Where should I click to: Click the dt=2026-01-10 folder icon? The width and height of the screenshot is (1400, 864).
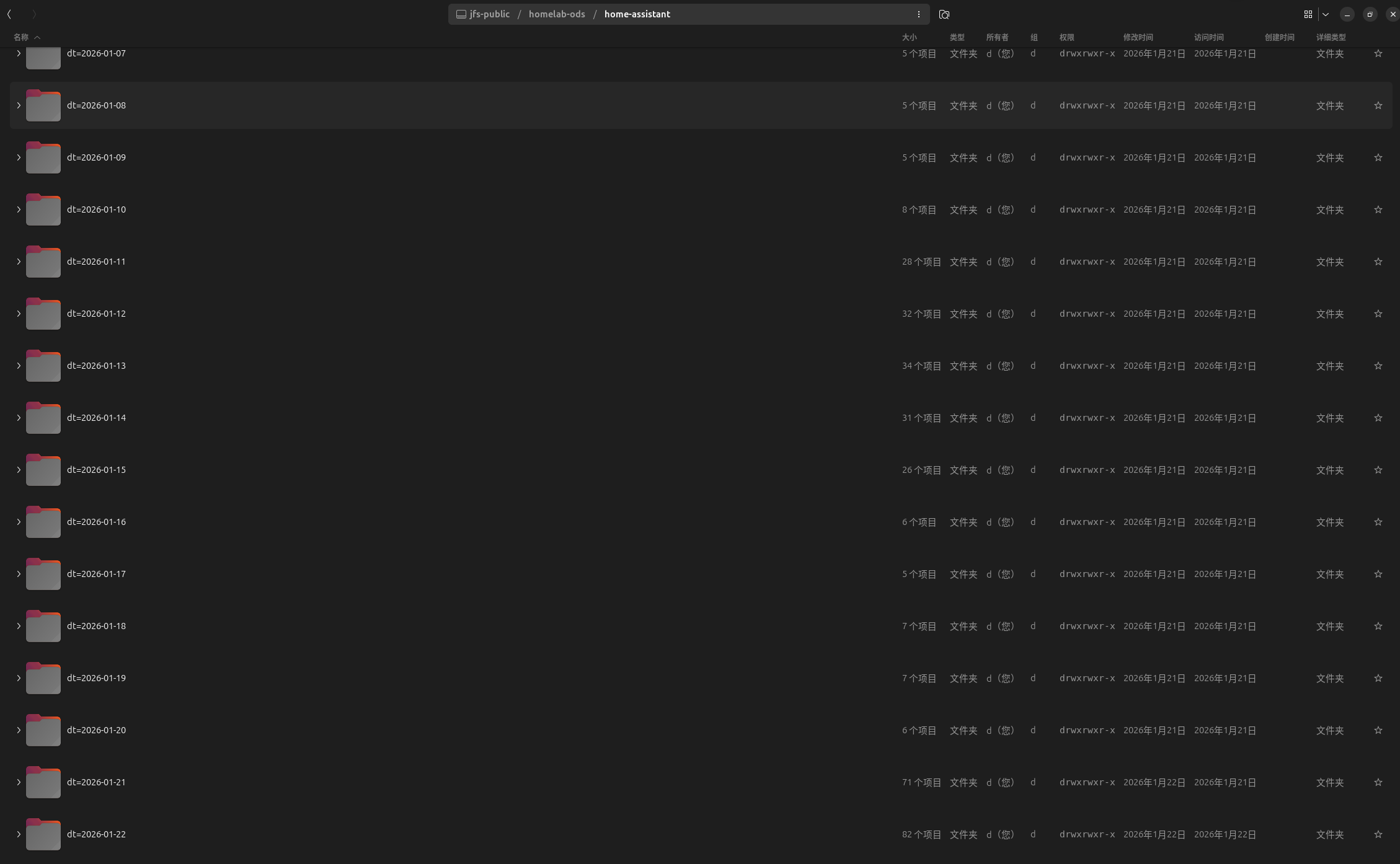coord(43,209)
